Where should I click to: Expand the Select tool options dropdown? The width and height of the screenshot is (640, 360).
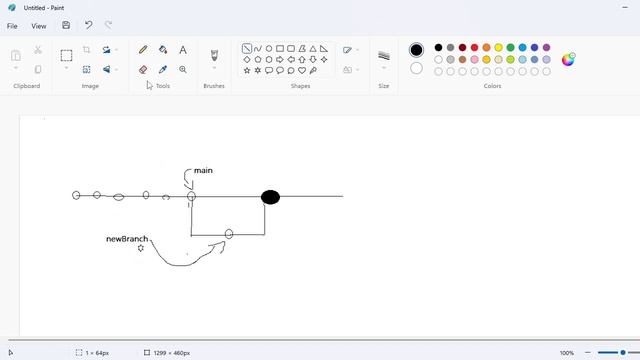[67, 68]
